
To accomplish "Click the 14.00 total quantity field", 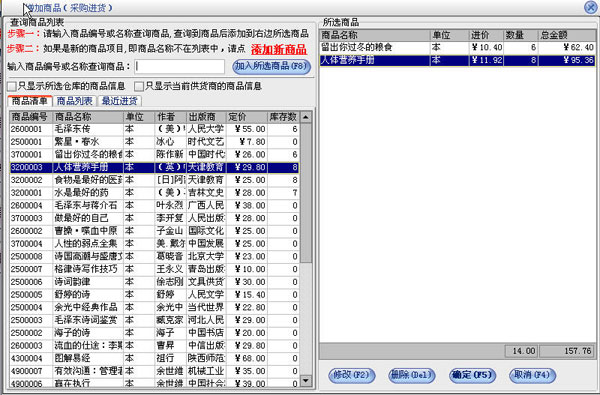I will pyautogui.click(x=521, y=351).
